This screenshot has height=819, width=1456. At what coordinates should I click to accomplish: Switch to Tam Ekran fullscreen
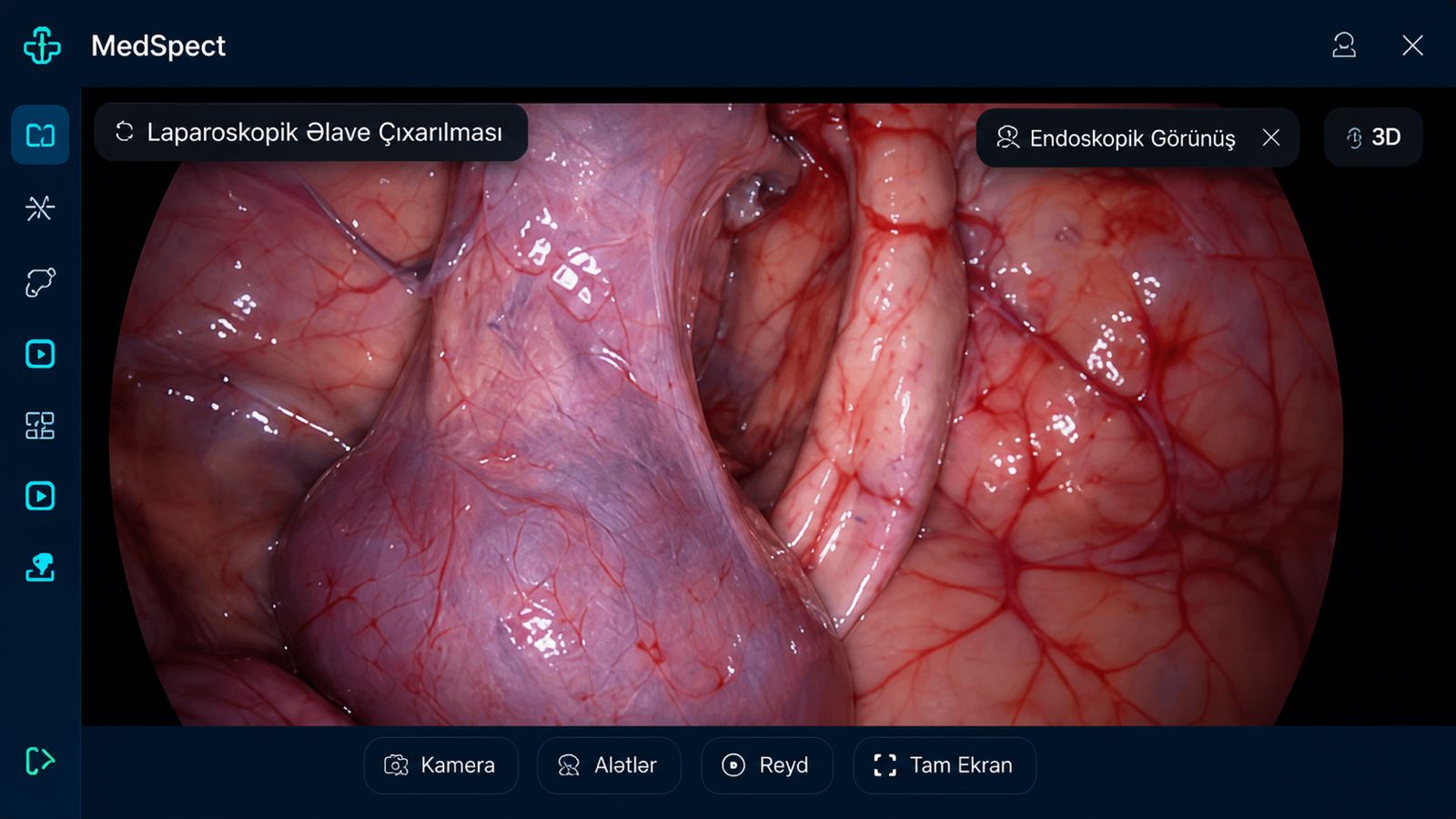point(945,765)
